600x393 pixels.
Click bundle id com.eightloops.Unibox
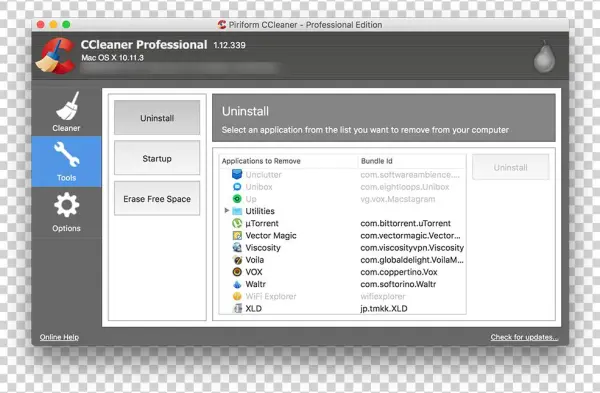tap(405, 187)
